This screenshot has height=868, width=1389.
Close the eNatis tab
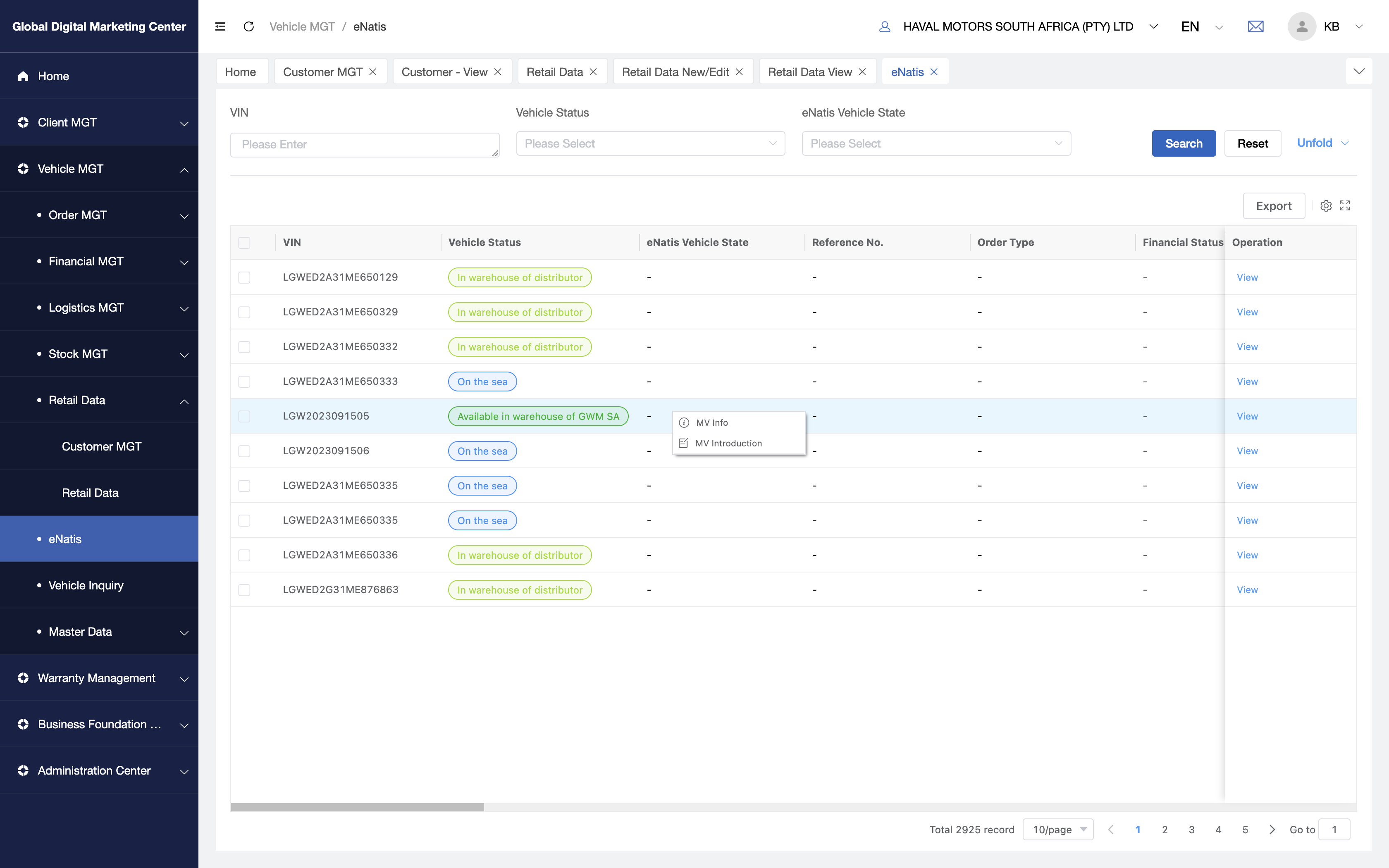point(934,72)
